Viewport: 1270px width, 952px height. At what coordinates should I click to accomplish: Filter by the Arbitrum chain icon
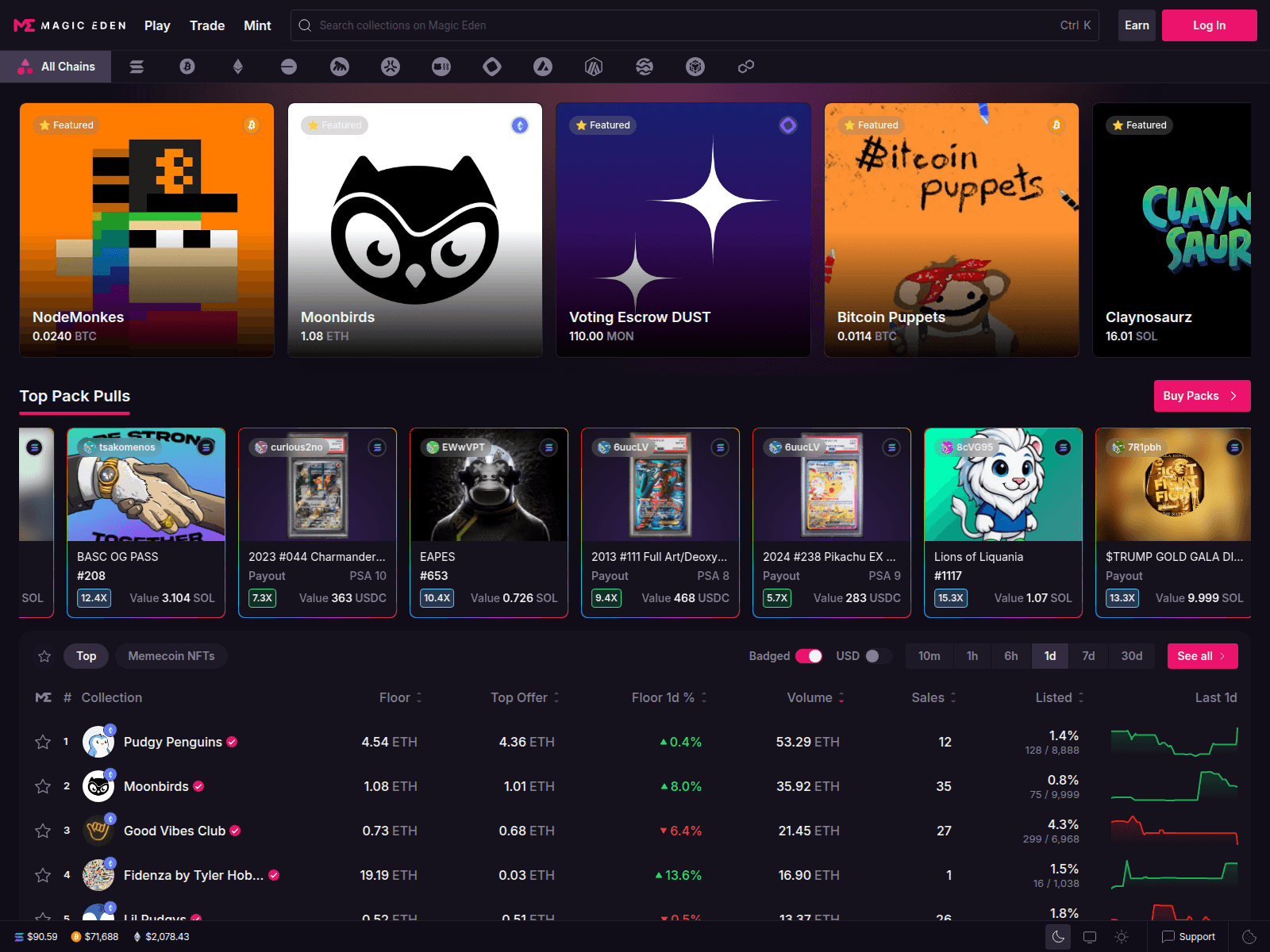[x=594, y=67]
